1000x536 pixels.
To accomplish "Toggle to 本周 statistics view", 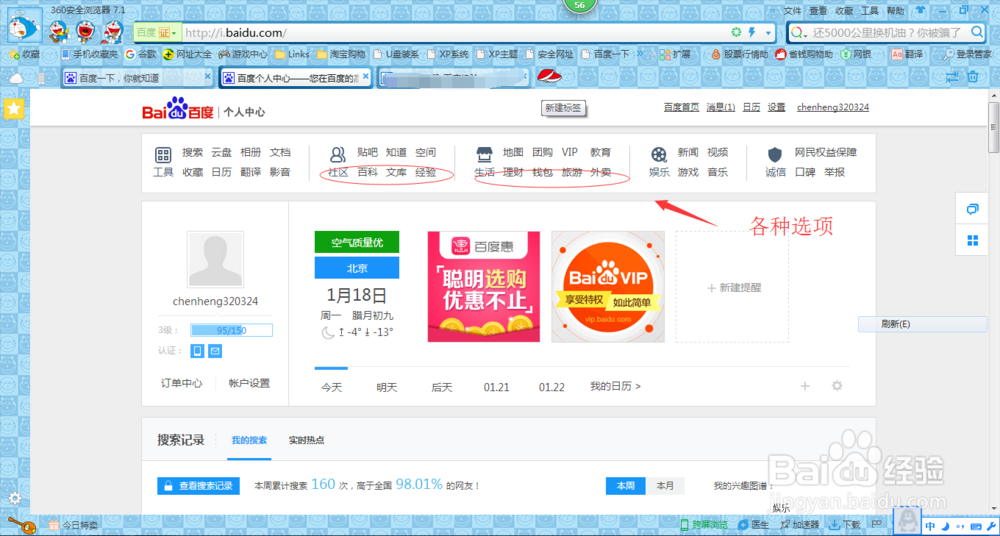I will point(626,486).
